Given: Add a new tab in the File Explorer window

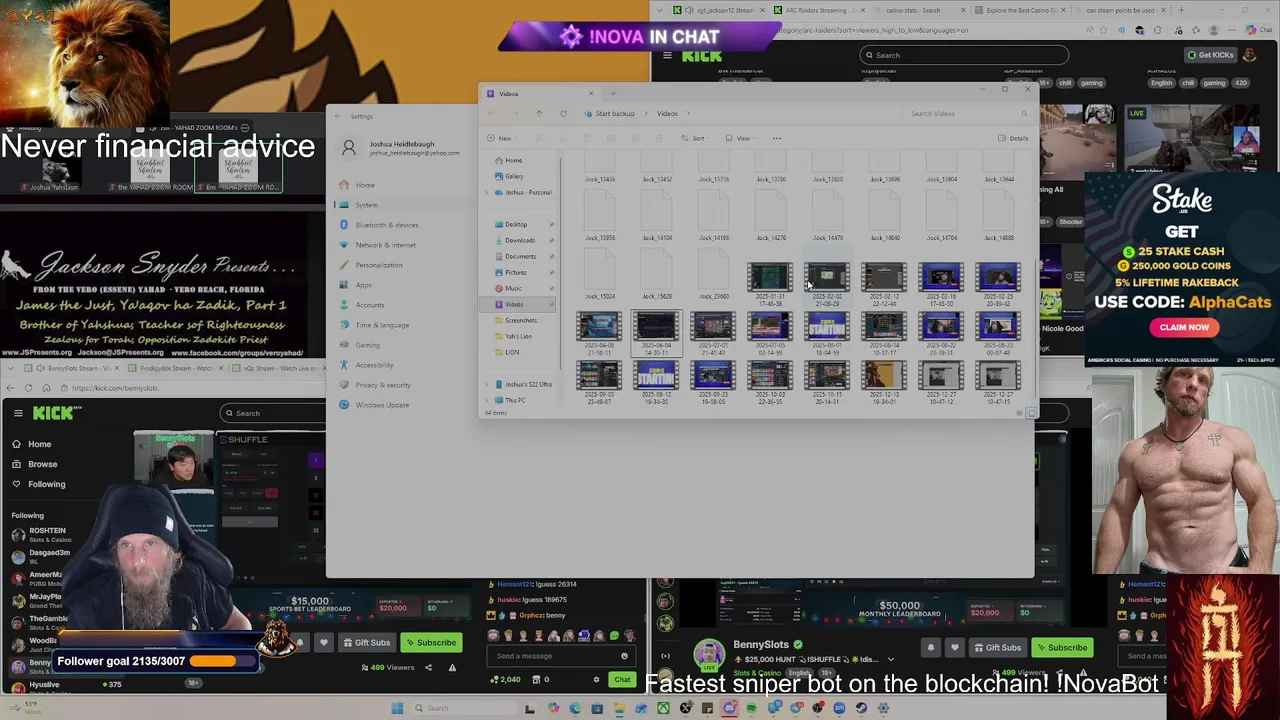Looking at the screenshot, I should [x=613, y=93].
